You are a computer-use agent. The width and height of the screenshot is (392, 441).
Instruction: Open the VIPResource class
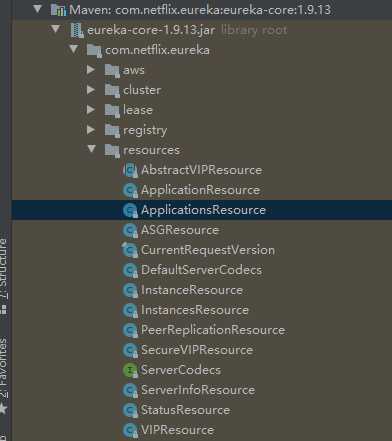[x=177, y=430]
